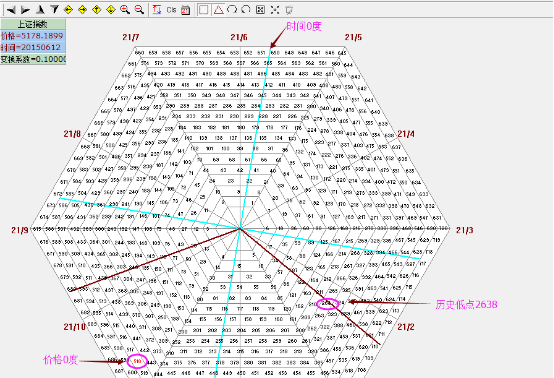The width and height of the screenshot is (554, 378).
Task: Click the expand arrows icon
Action: pos(275,10)
